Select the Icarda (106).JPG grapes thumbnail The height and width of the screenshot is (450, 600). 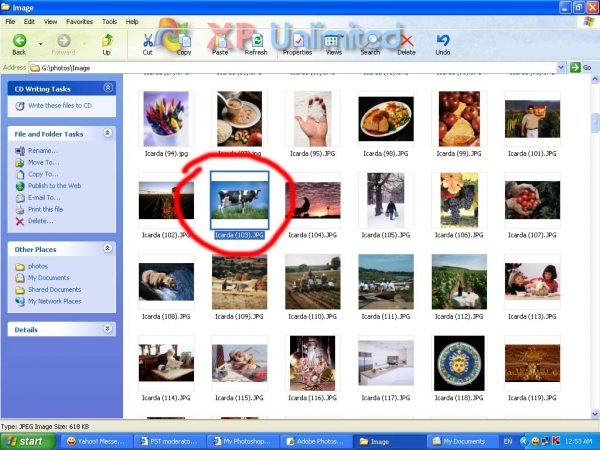459,200
